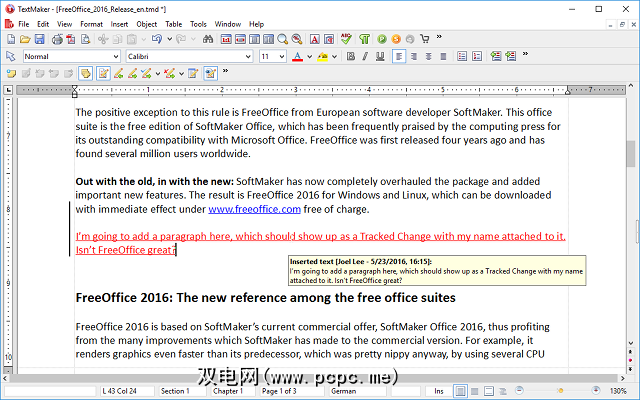The width and height of the screenshot is (640, 400).
Task: Set zoom to actual size 1:1 icon
Action: pos(226,39)
